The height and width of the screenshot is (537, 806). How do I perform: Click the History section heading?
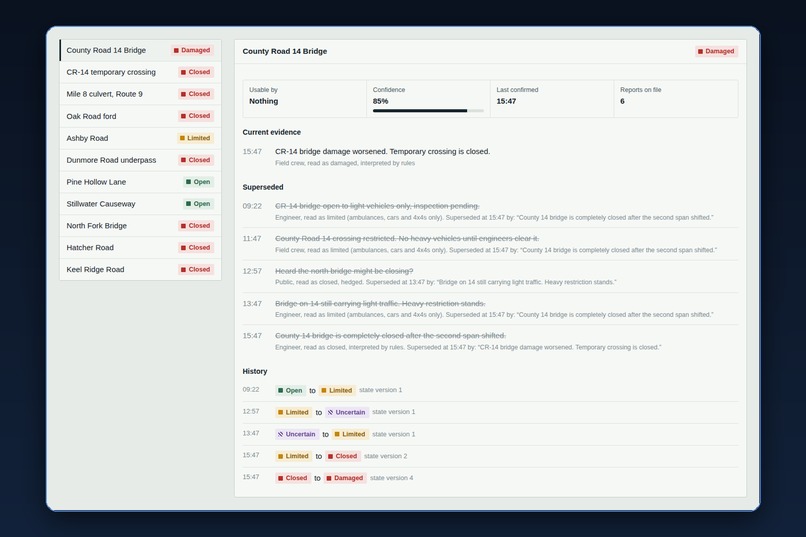[x=255, y=371]
